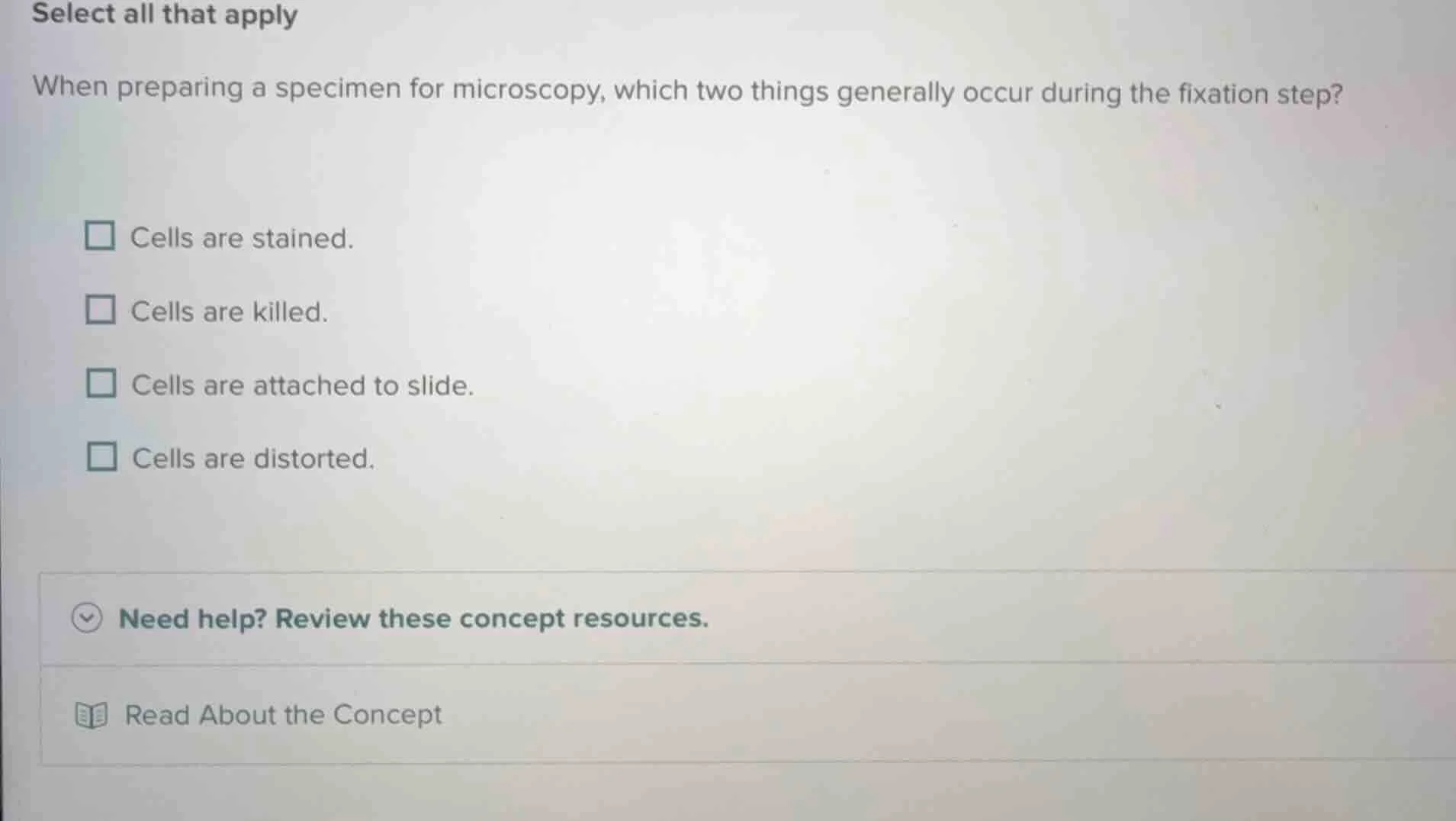Deselect the "Cells are distorted." checkbox
This screenshot has width=1456, height=821.
101,456
